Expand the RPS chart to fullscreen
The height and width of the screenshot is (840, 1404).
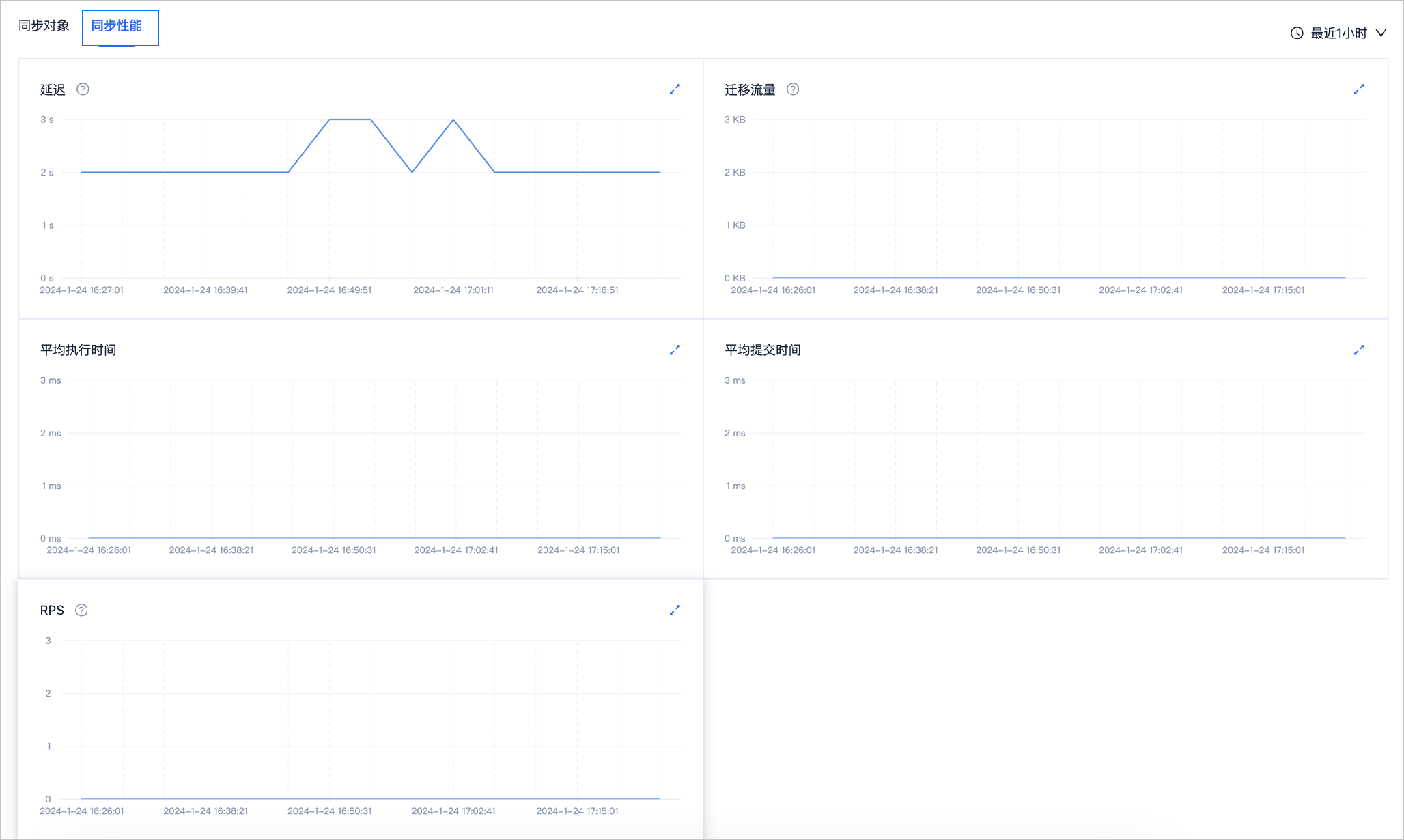tap(675, 610)
